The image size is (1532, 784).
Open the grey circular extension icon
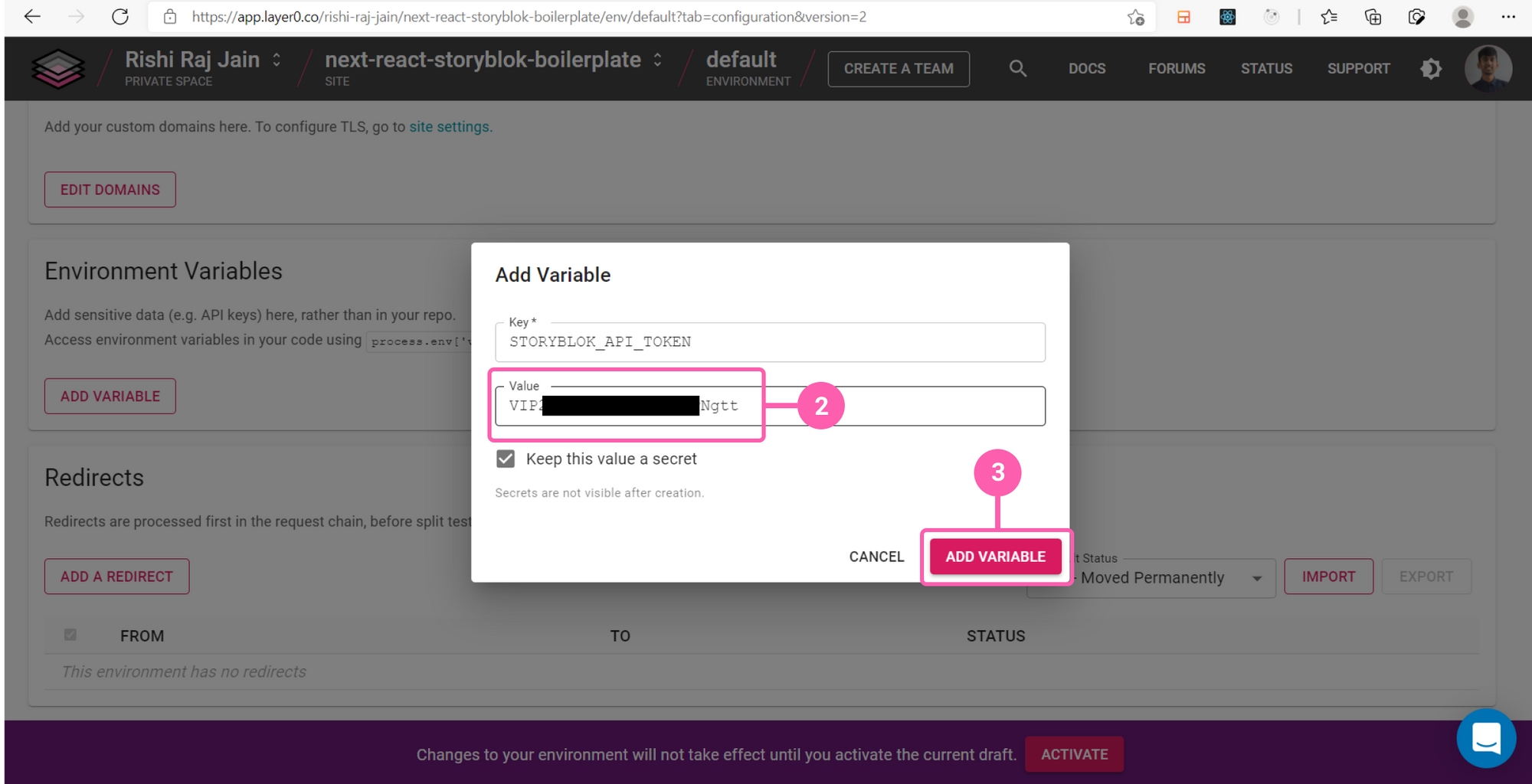[1272, 17]
